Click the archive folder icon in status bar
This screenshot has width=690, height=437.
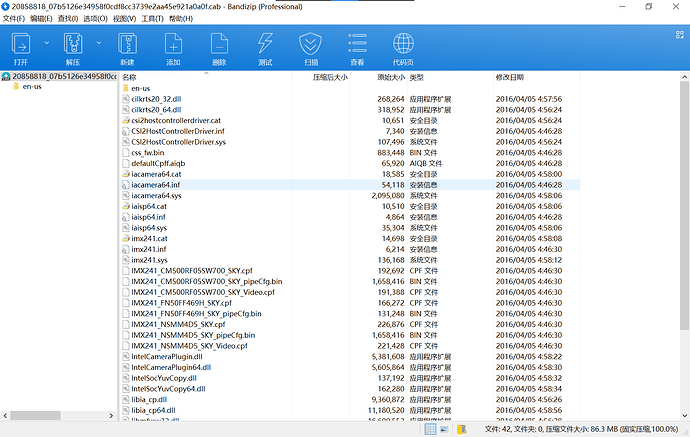(x=462, y=430)
